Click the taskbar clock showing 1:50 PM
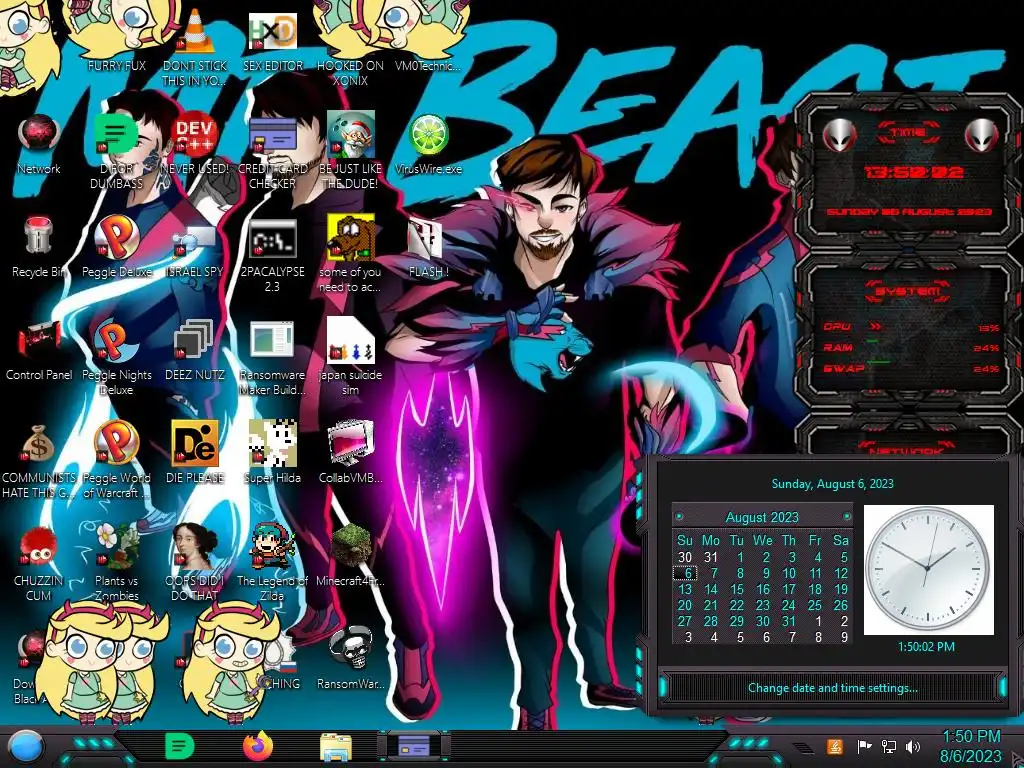Viewport: 1024px width, 768px height. coord(971,747)
